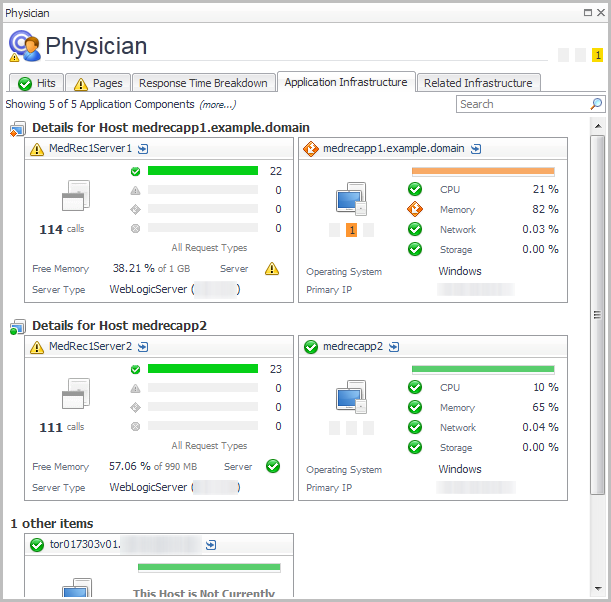Click the vertical scrollbar thumb
Viewport: 611px width, 602px height.
coord(597,315)
